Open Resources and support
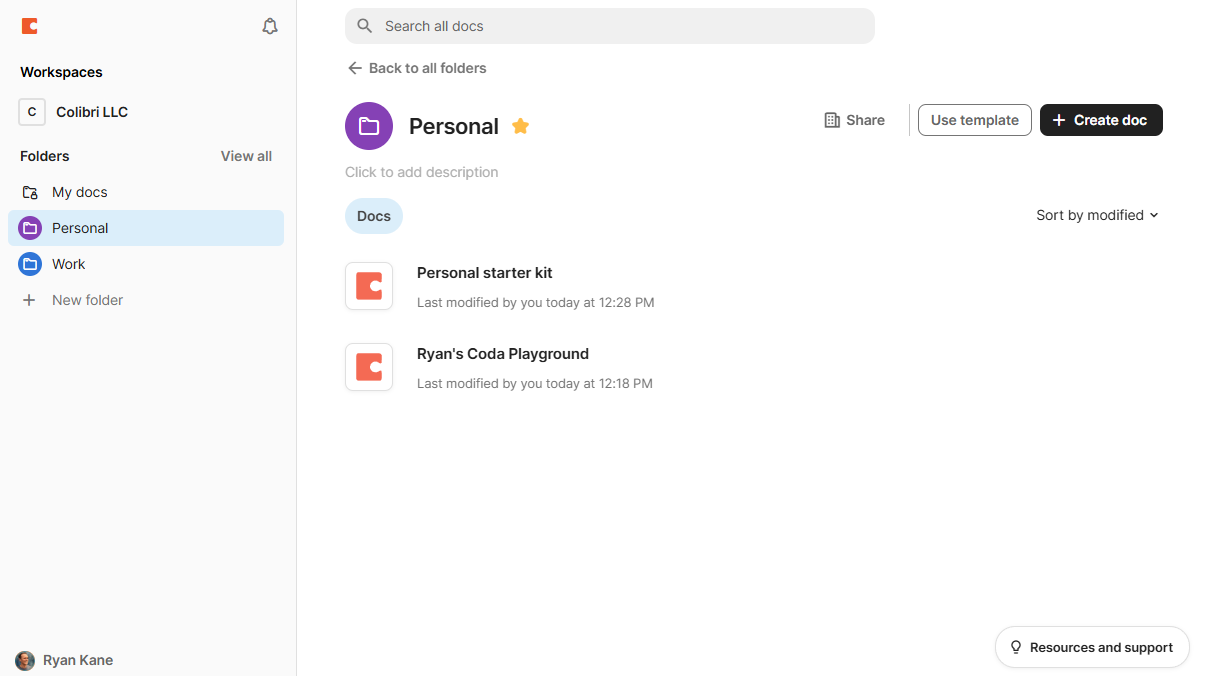 [1091, 647]
